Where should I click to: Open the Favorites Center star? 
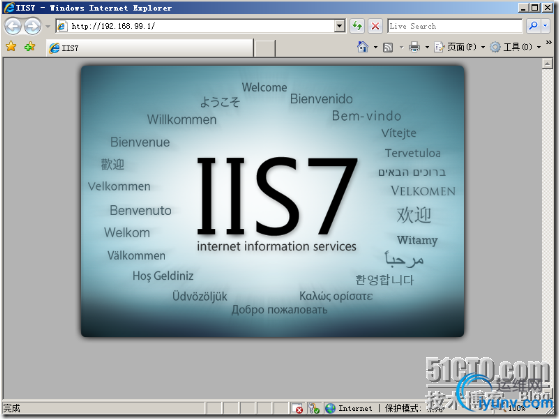(x=11, y=46)
